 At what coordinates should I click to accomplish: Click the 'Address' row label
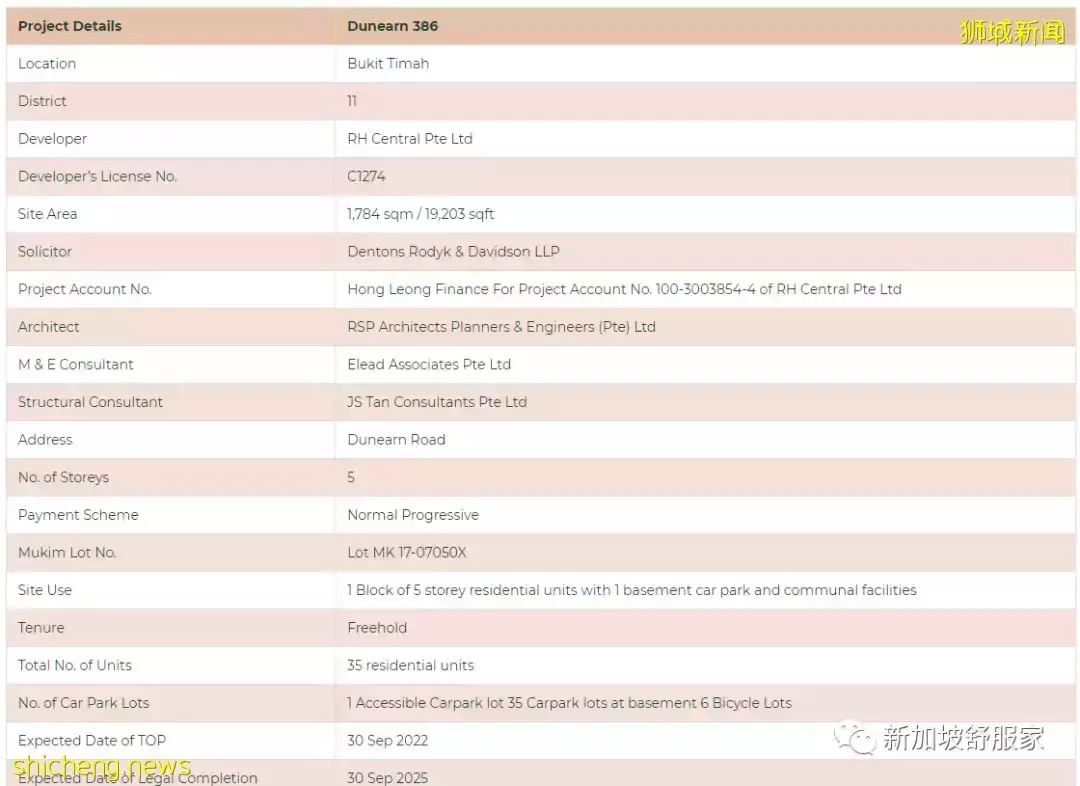45,439
